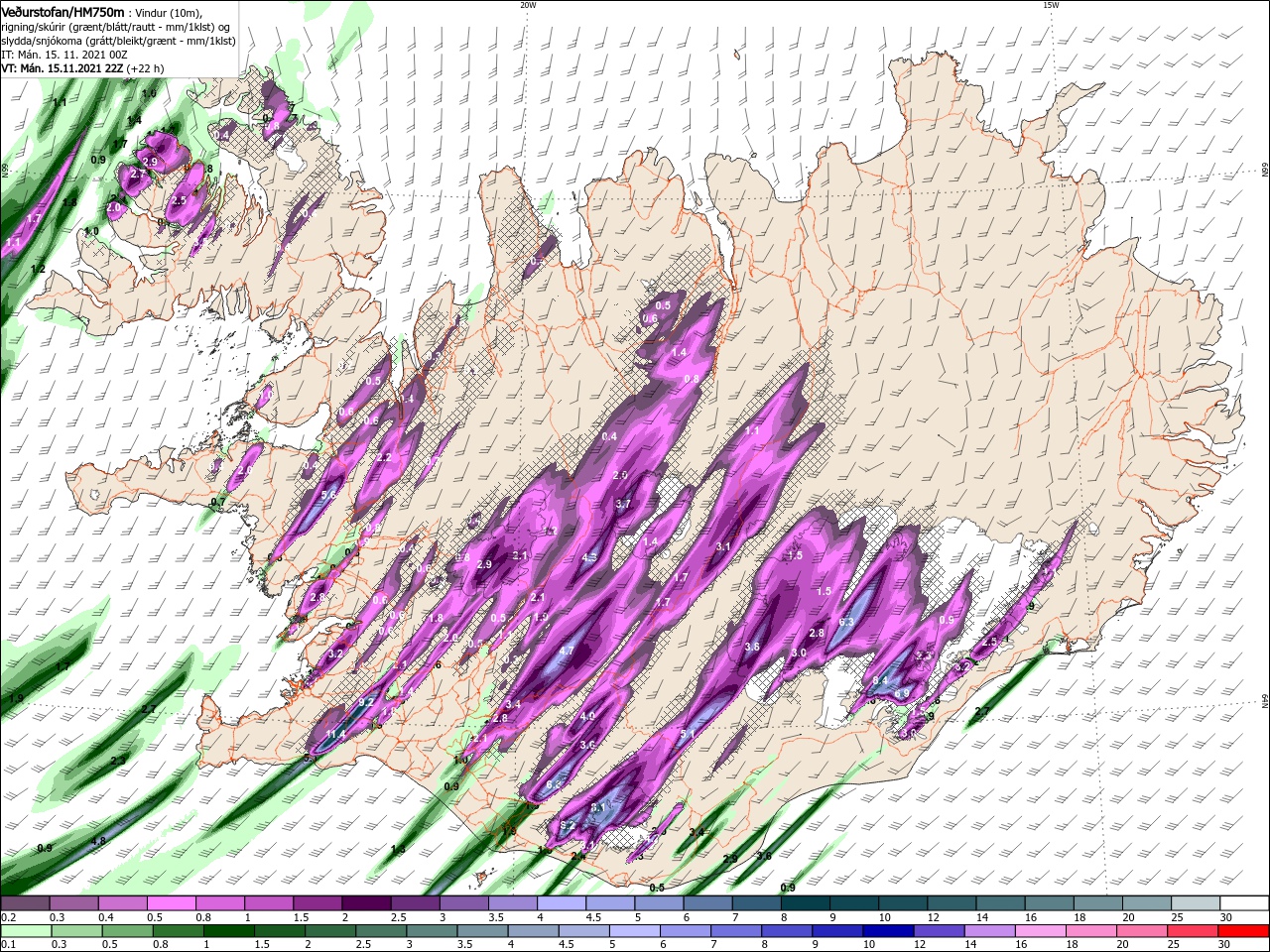1270x952 pixels.
Task: Click the pale green rain swatch between 0.1 and 0.3
Action: pyautogui.click(x=25, y=931)
